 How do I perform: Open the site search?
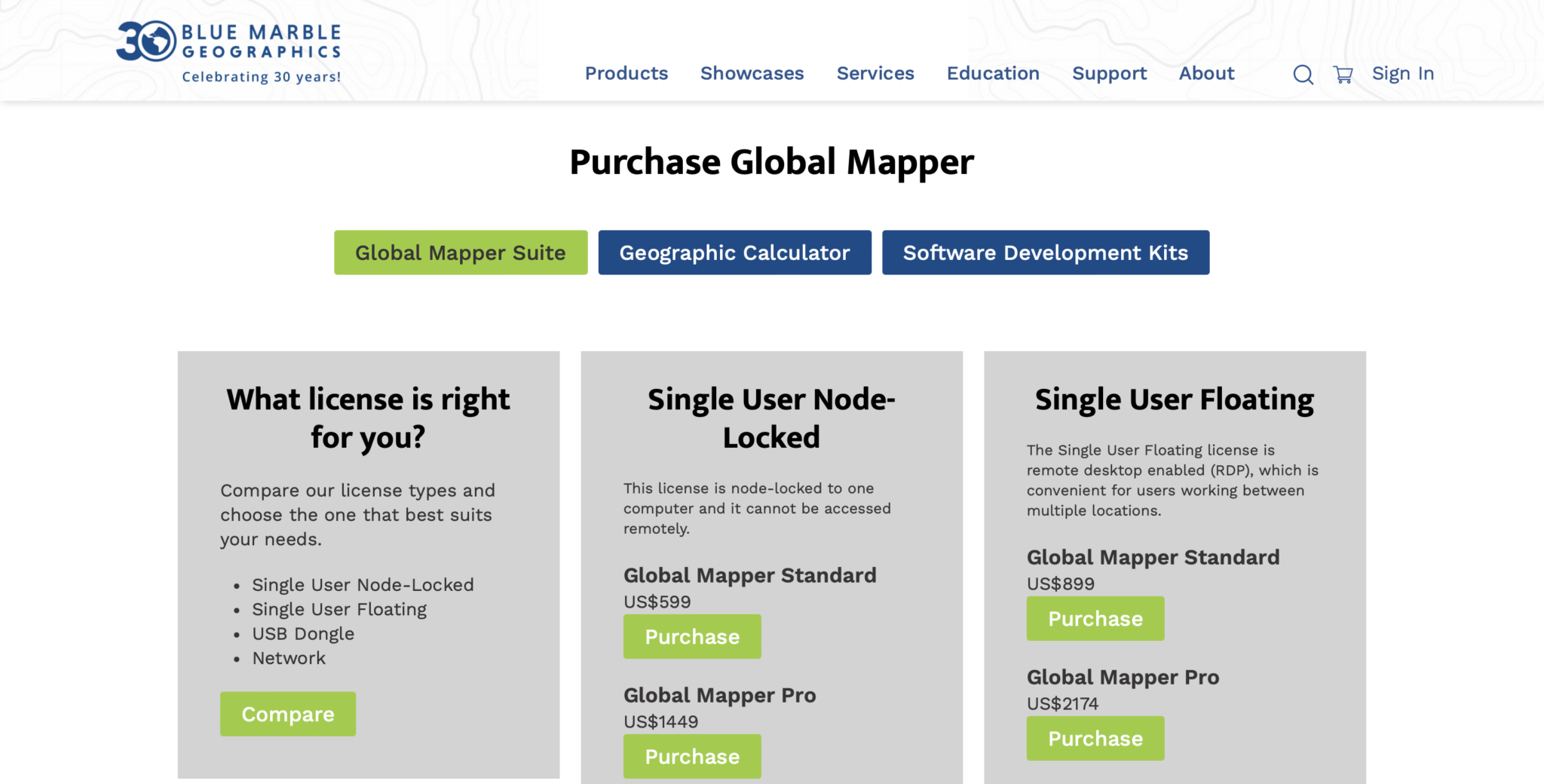1302,74
